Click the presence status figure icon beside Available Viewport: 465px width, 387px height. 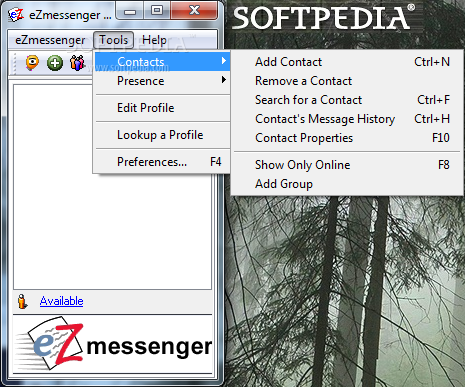[x=22, y=301]
